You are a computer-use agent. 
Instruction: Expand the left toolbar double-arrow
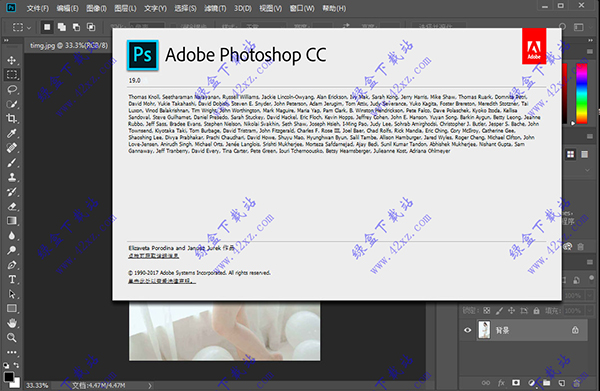click(6, 40)
